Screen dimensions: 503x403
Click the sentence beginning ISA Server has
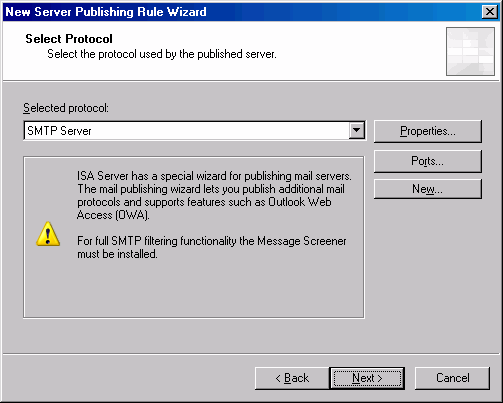214,176
